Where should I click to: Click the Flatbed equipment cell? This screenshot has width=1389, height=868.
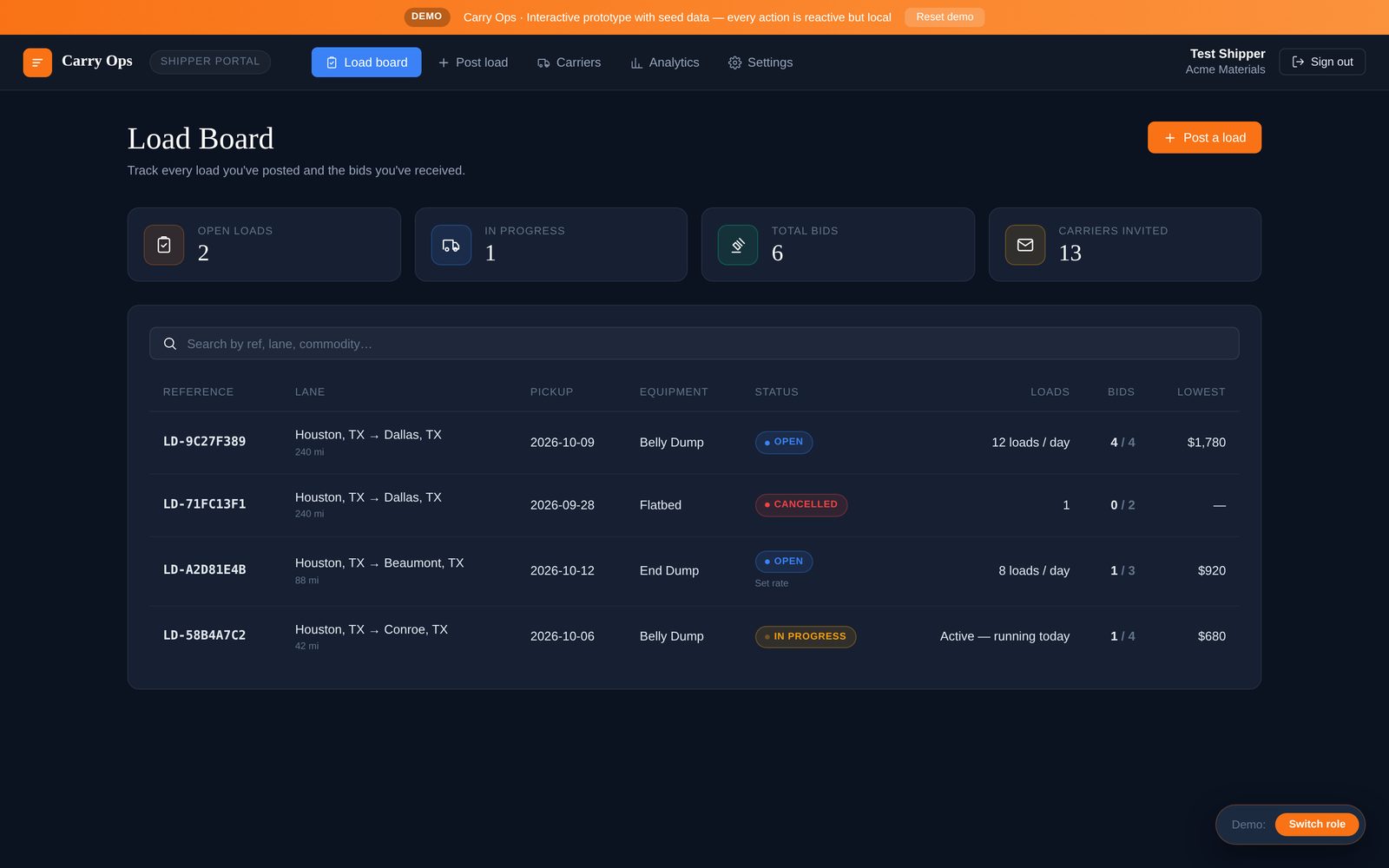661,505
